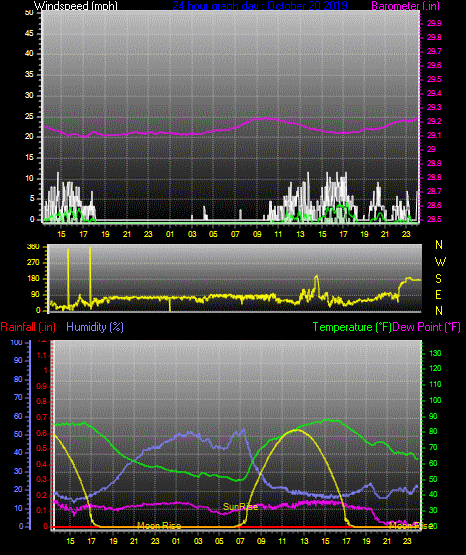Click the "03" hour label under temperature graph

[x=198, y=541]
